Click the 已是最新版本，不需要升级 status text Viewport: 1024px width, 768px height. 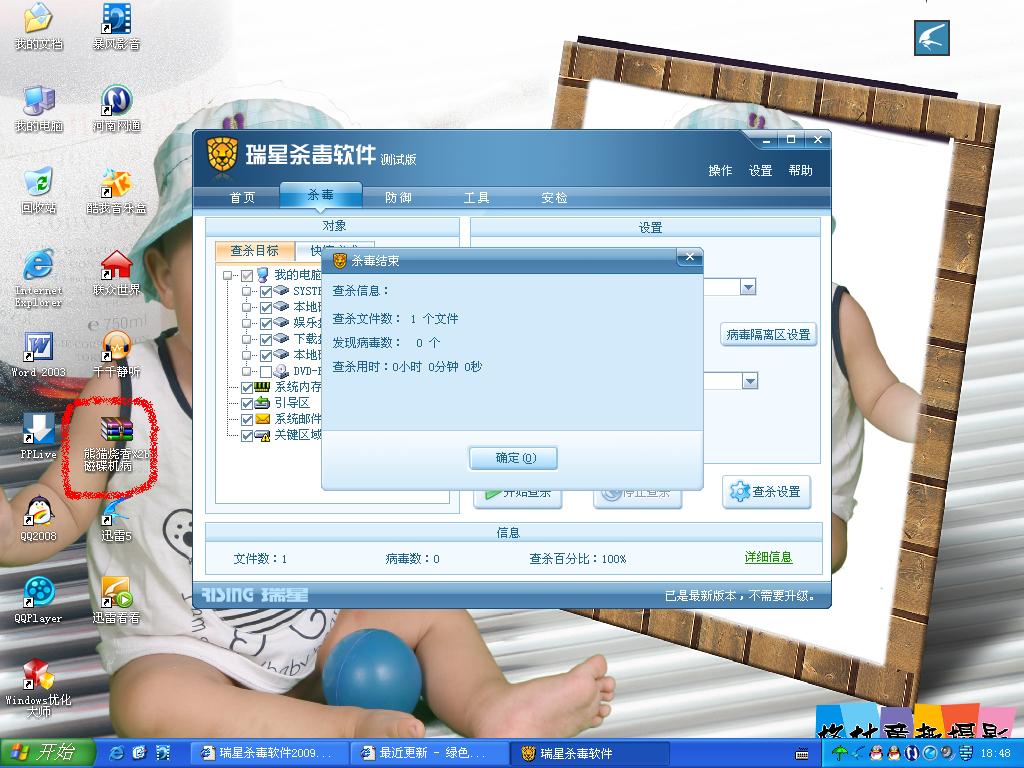click(x=739, y=596)
